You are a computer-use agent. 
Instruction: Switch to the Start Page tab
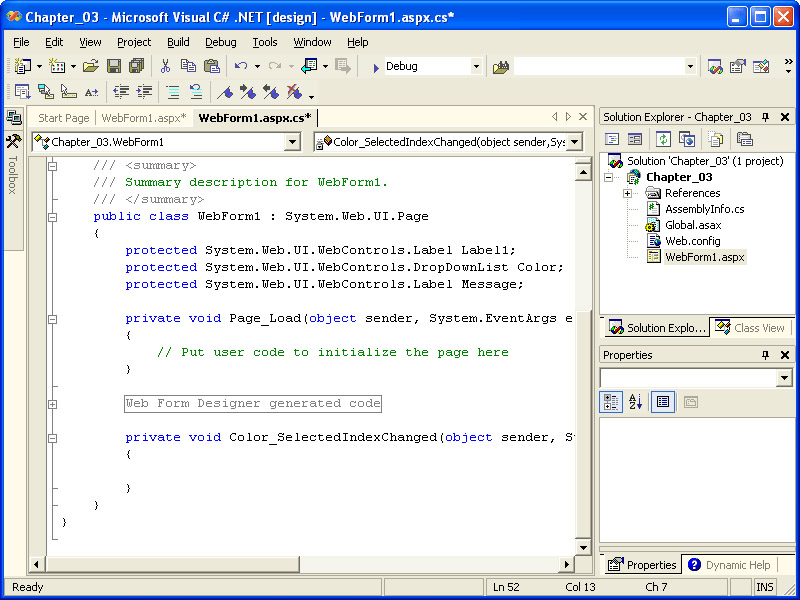point(64,118)
